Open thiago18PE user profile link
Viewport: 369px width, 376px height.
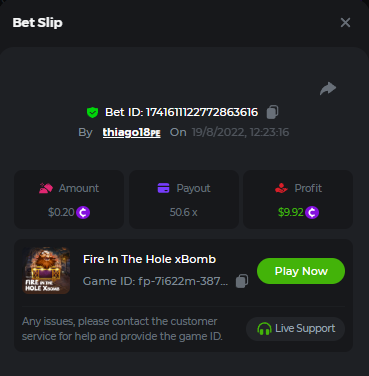(x=132, y=132)
